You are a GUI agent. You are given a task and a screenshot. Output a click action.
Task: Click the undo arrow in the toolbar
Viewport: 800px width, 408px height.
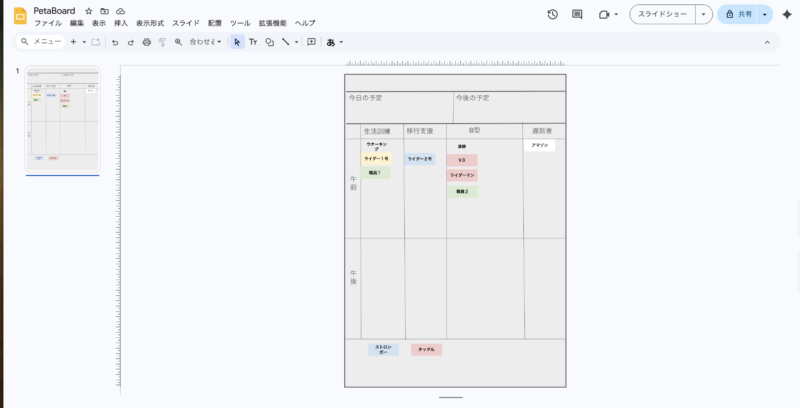[115, 42]
